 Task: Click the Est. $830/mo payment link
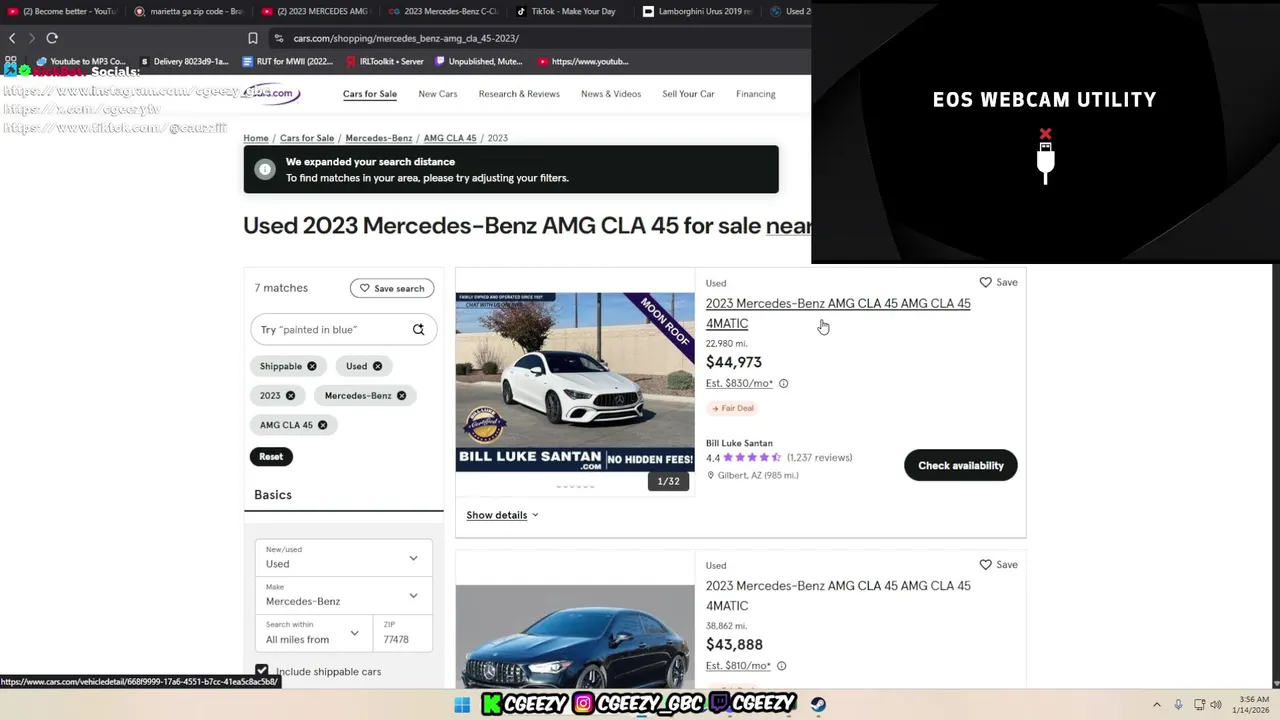pyautogui.click(x=739, y=383)
